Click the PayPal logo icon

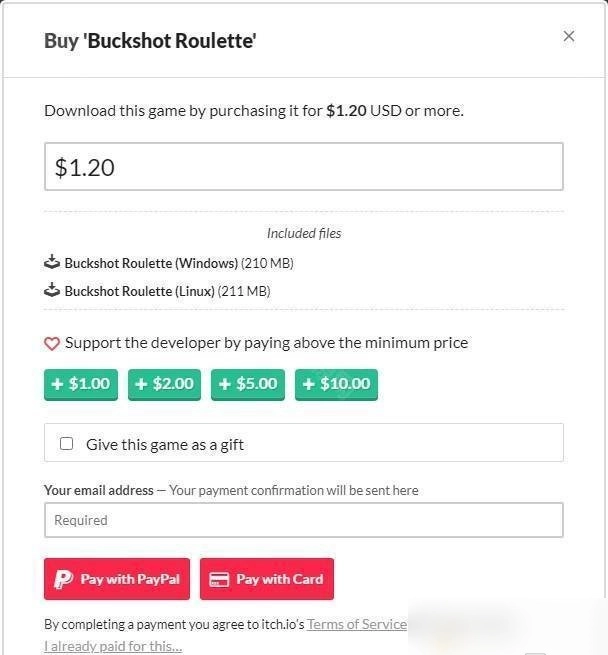click(x=64, y=579)
